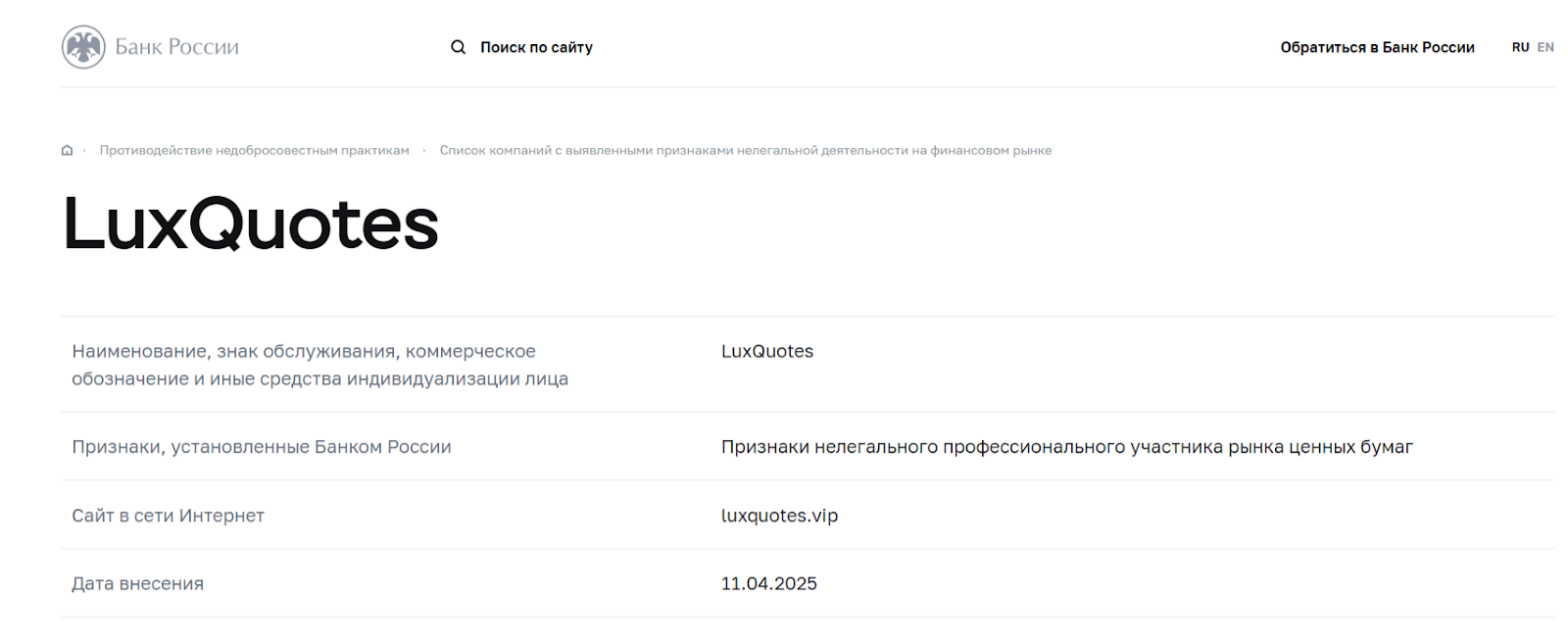The image size is (1568, 642).
Task: Click the Наименование, знак обслуживания label
Action: pos(319,365)
